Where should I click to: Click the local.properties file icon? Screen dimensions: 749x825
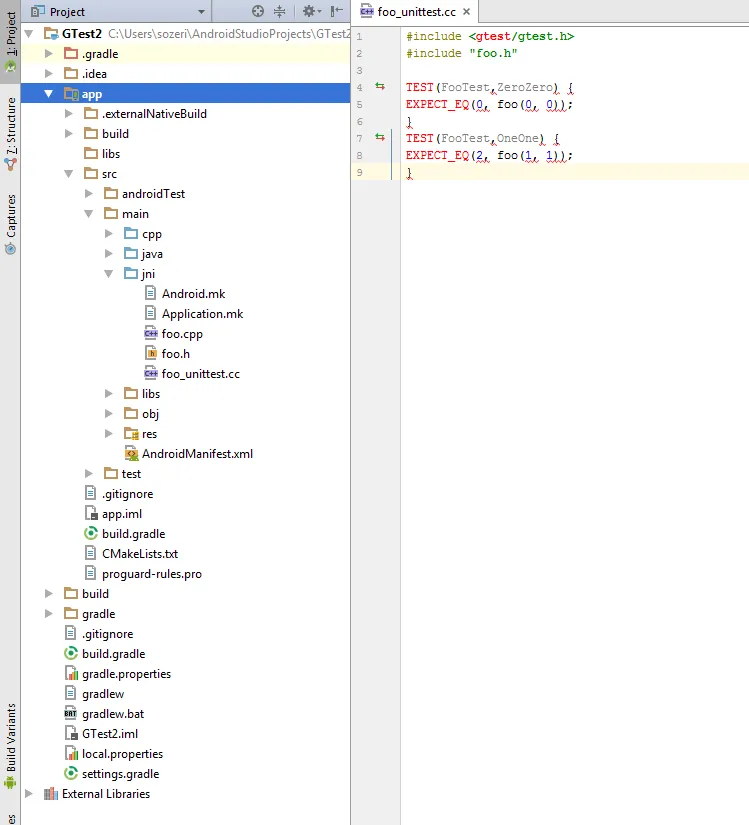click(x=71, y=753)
